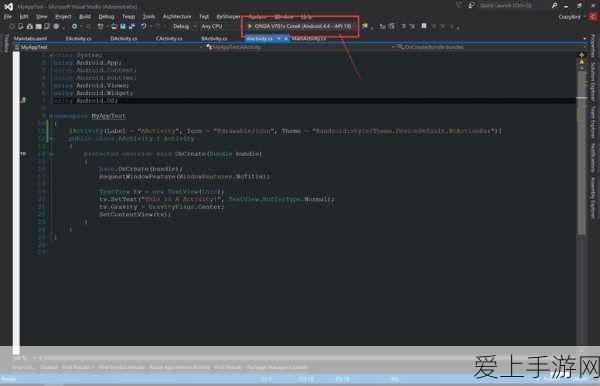
Task: Click the Visual Studio logo icon
Action: (x=8, y=6)
